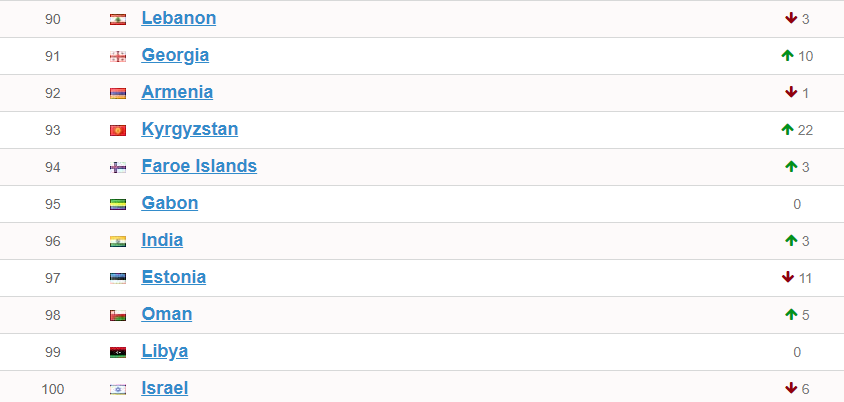Click the Lebanon flag icon
The image size is (844, 402).
[118, 19]
